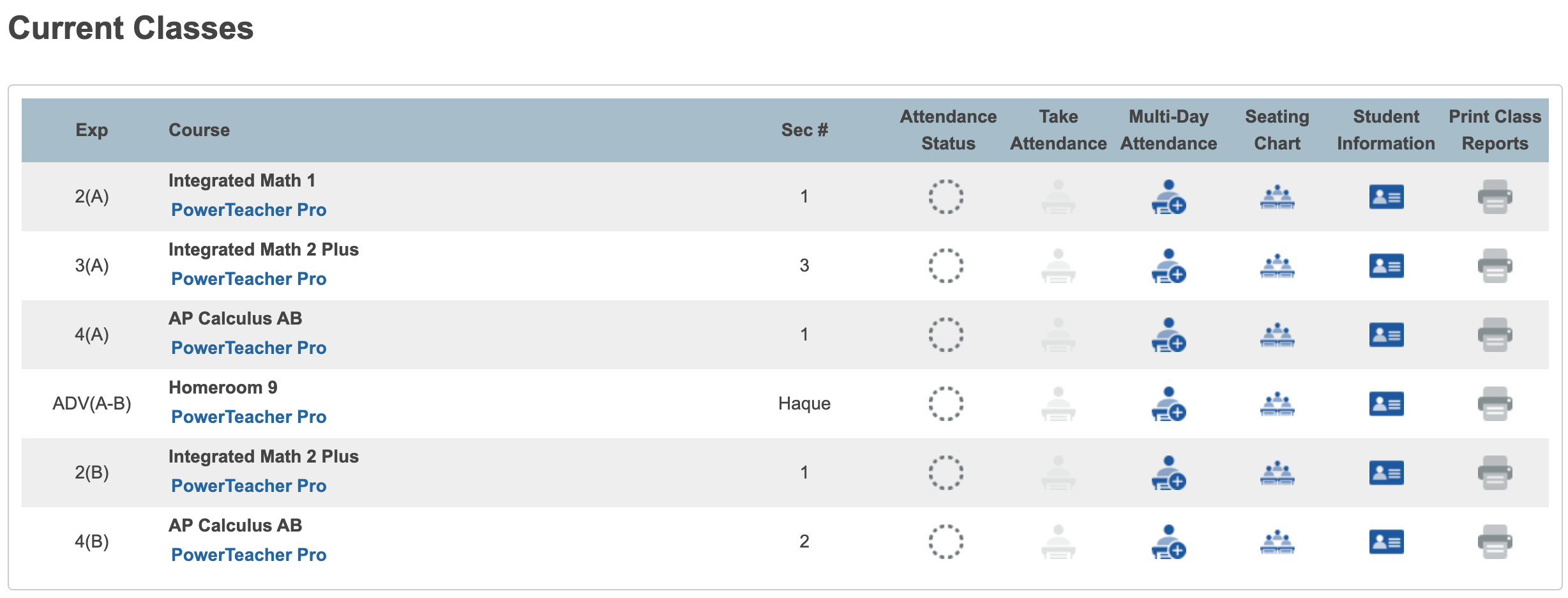Print class reports for Homeroom 9
The height and width of the screenshot is (598, 1568).
(1495, 404)
